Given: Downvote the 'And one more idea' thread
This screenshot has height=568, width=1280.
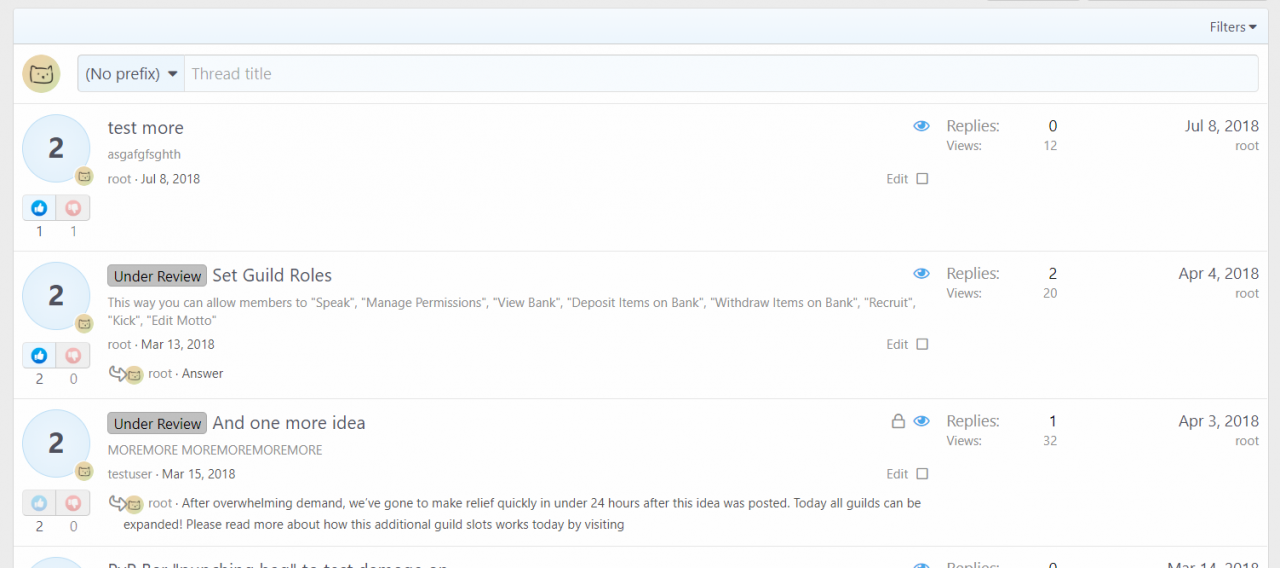Looking at the screenshot, I should pyautogui.click(x=73, y=503).
